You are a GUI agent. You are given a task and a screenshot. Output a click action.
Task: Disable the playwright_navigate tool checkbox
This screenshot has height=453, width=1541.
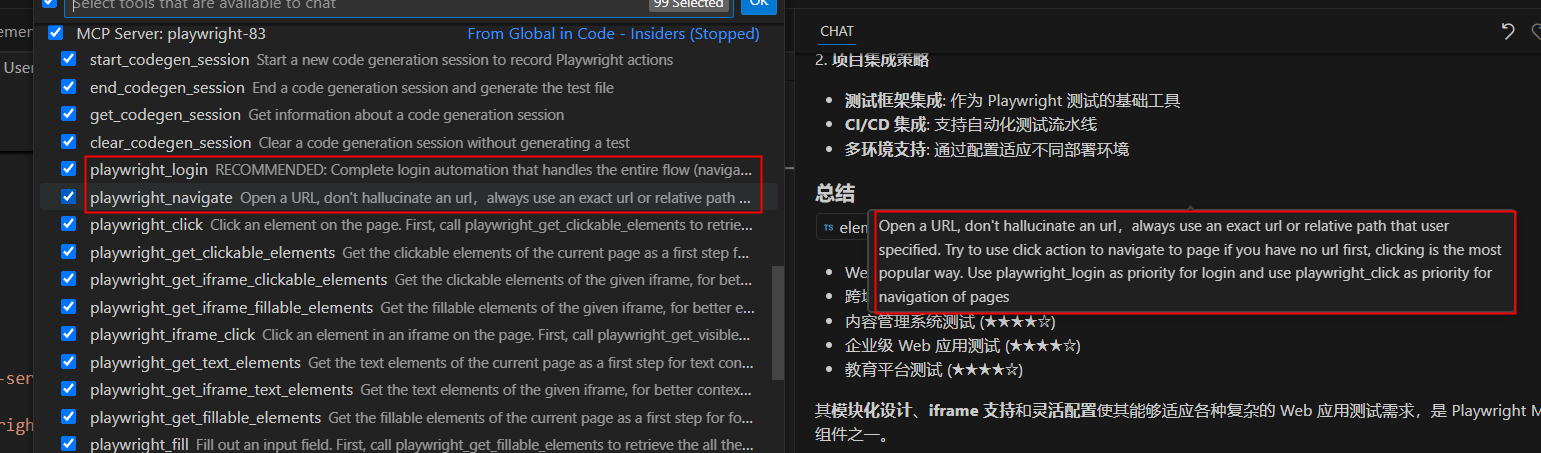pos(68,197)
